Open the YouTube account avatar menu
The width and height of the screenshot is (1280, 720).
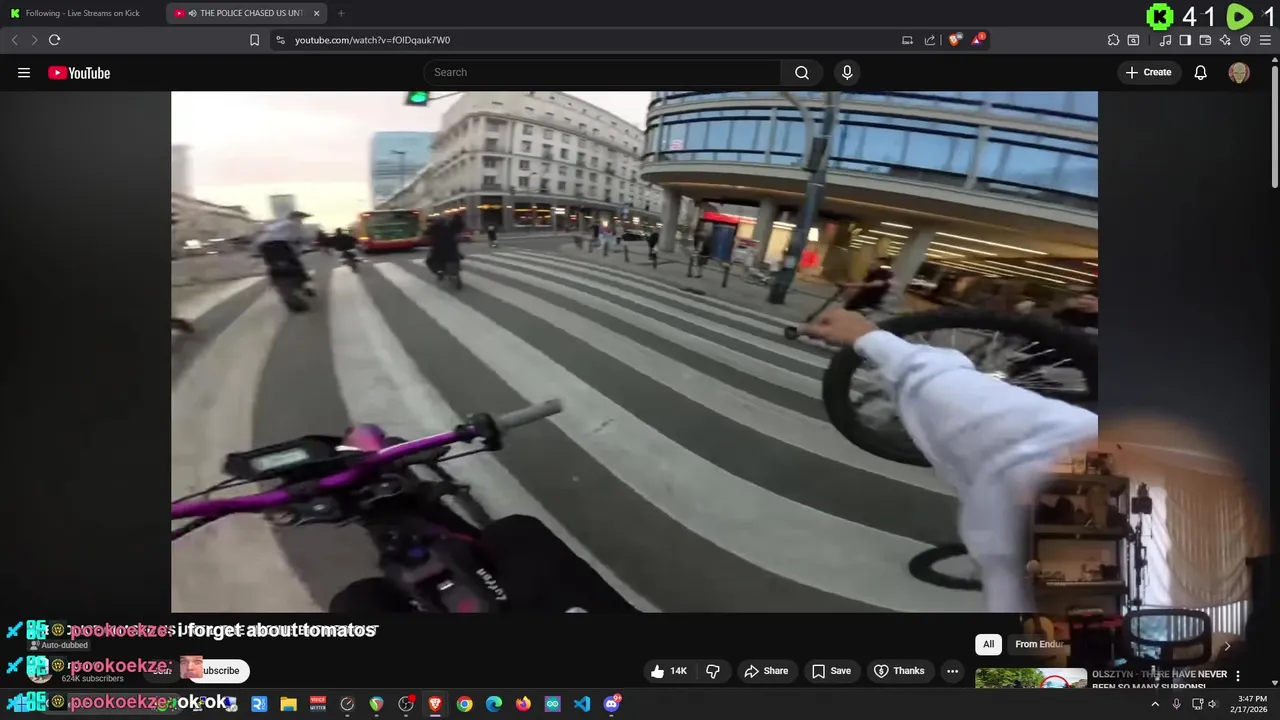[x=1239, y=72]
